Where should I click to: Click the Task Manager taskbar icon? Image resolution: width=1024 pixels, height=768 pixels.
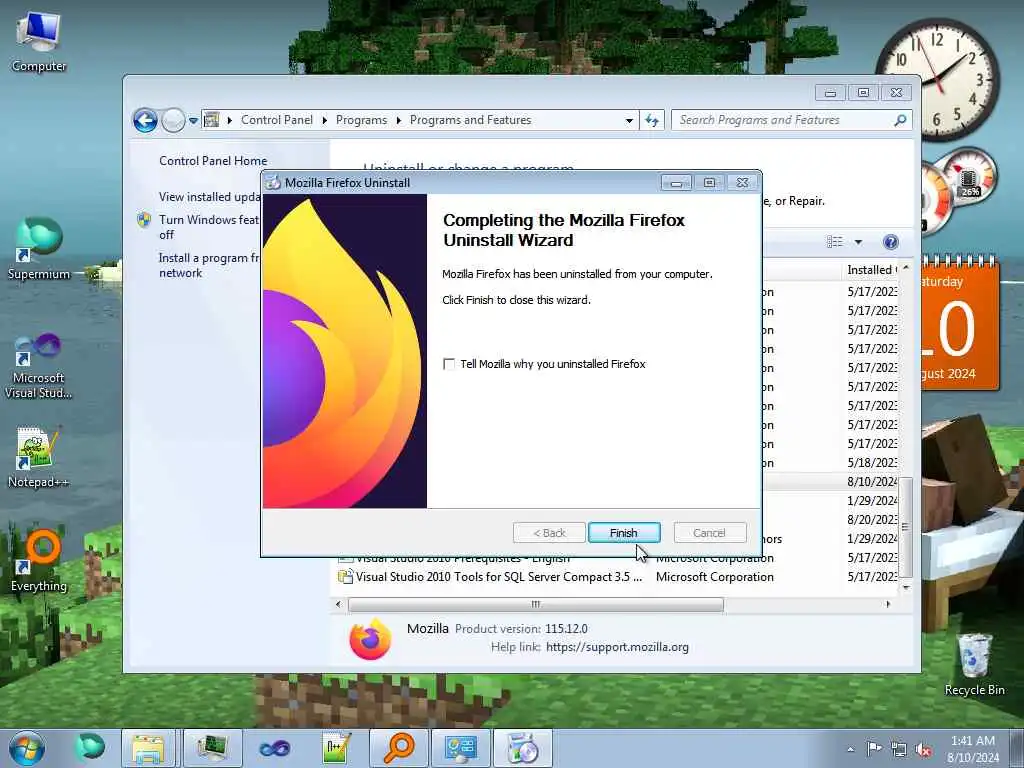point(212,748)
